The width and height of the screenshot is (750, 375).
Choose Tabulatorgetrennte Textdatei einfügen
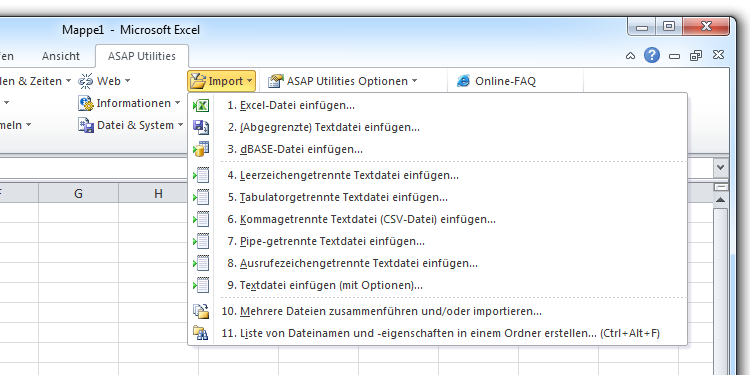pos(439,198)
